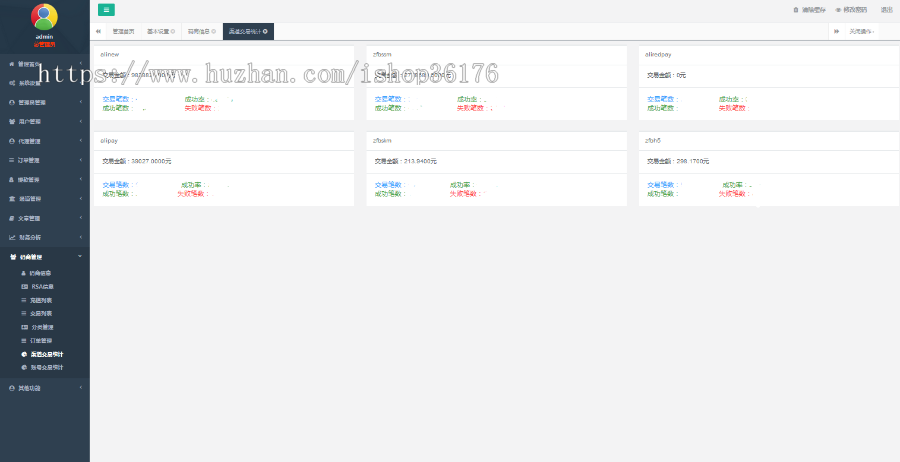Click the 系统设置 gears icon in the sidebar

(12, 83)
